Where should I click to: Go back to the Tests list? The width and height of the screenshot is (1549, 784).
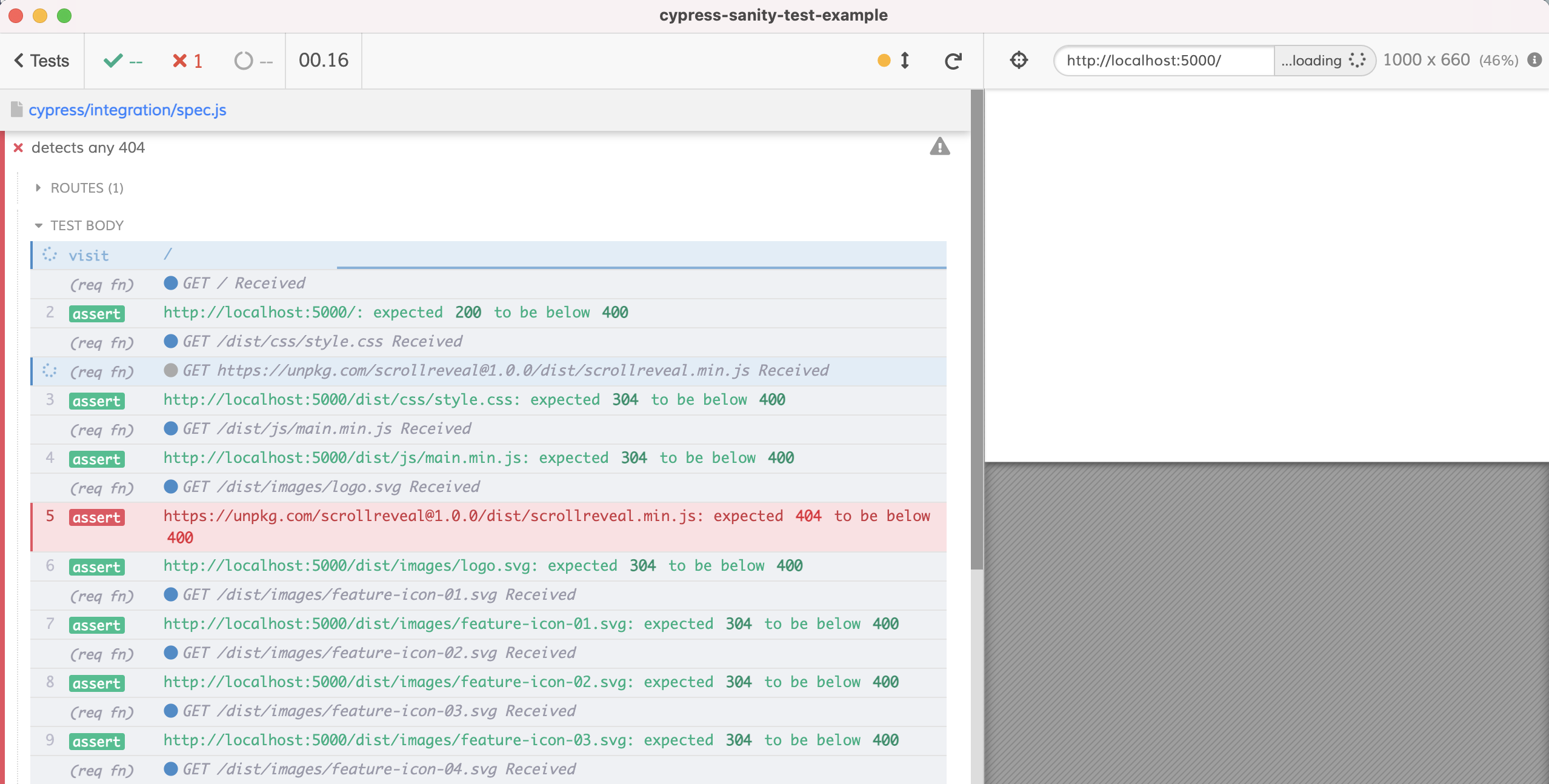coord(42,61)
